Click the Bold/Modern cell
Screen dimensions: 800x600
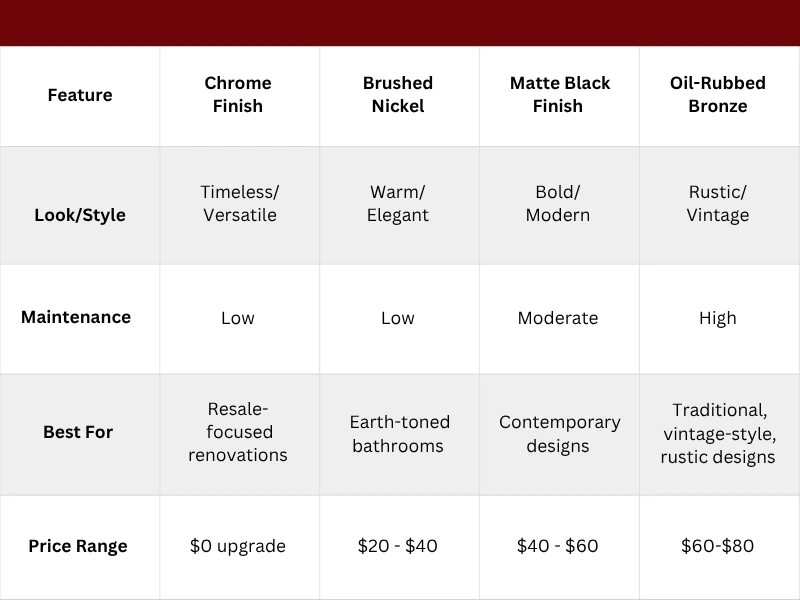(558, 203)
